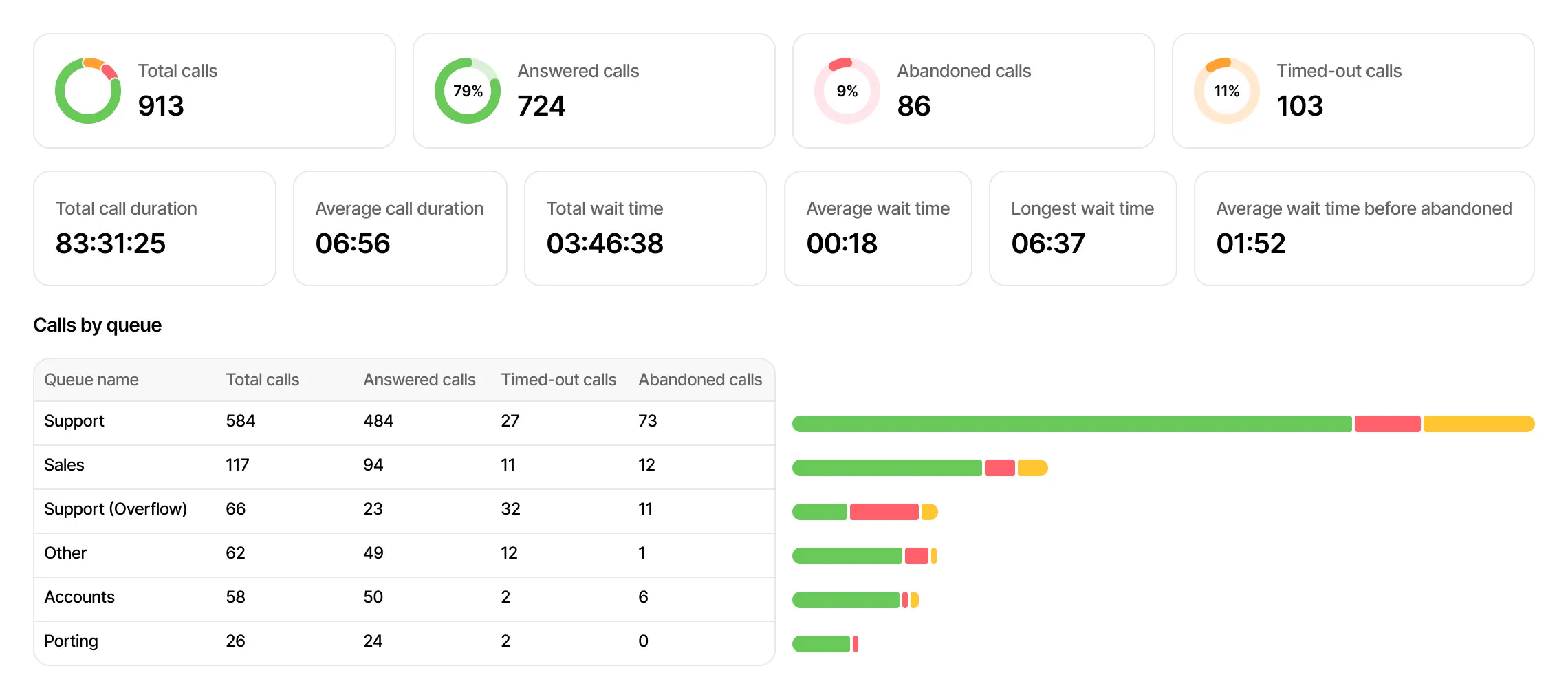Click the Answered calls column header in table
The width and height of the screenshot is (1568, 699).
[420, 380]
